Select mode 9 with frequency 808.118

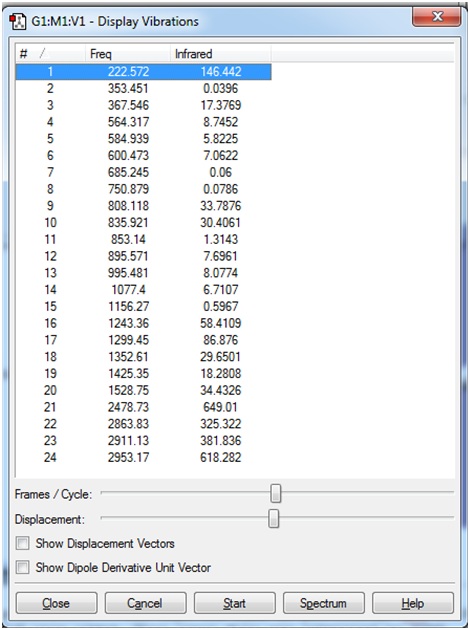(144, 206)
